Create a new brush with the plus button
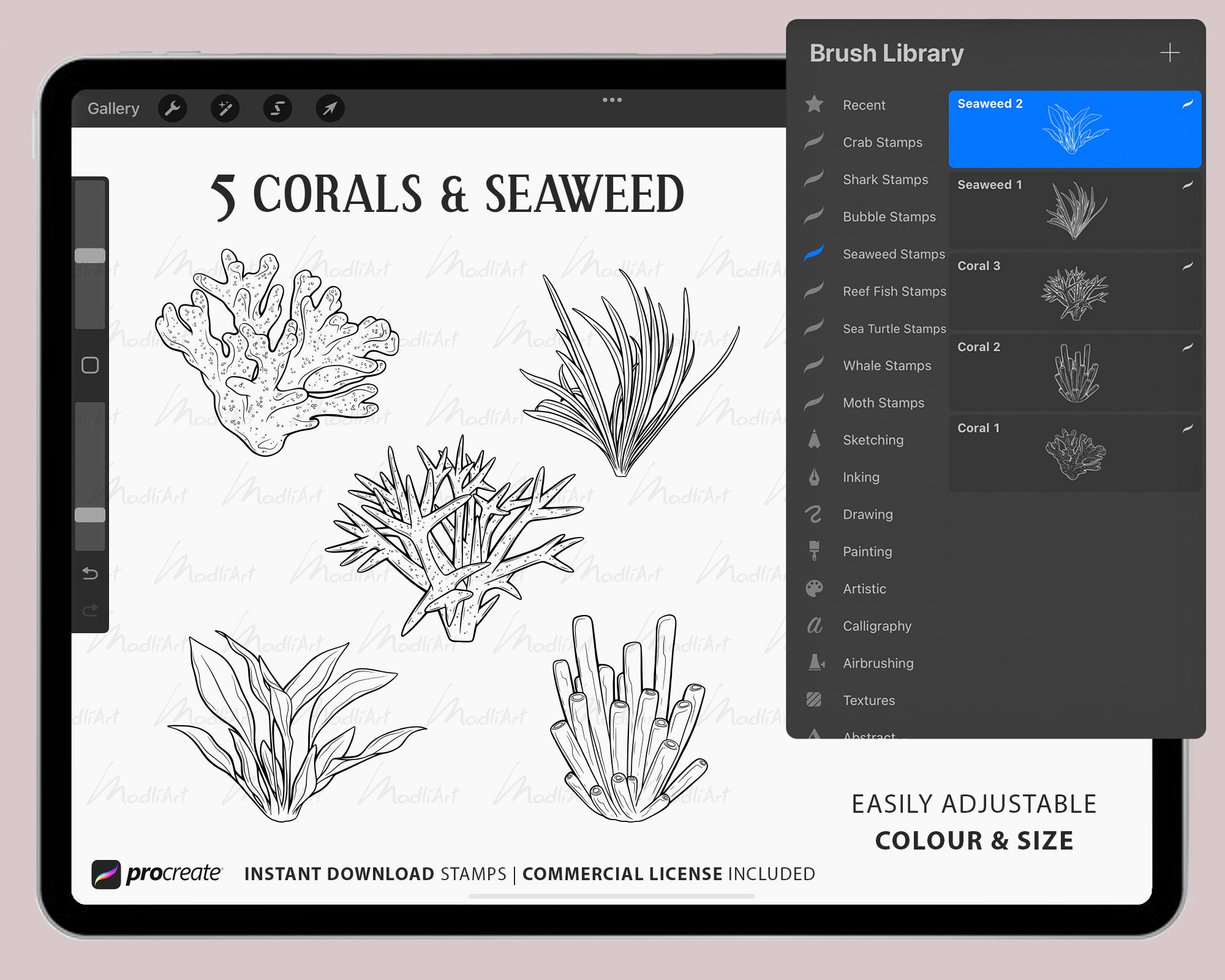The height and width of the screenshot is (980, 1225). [x=1170, y=53]
